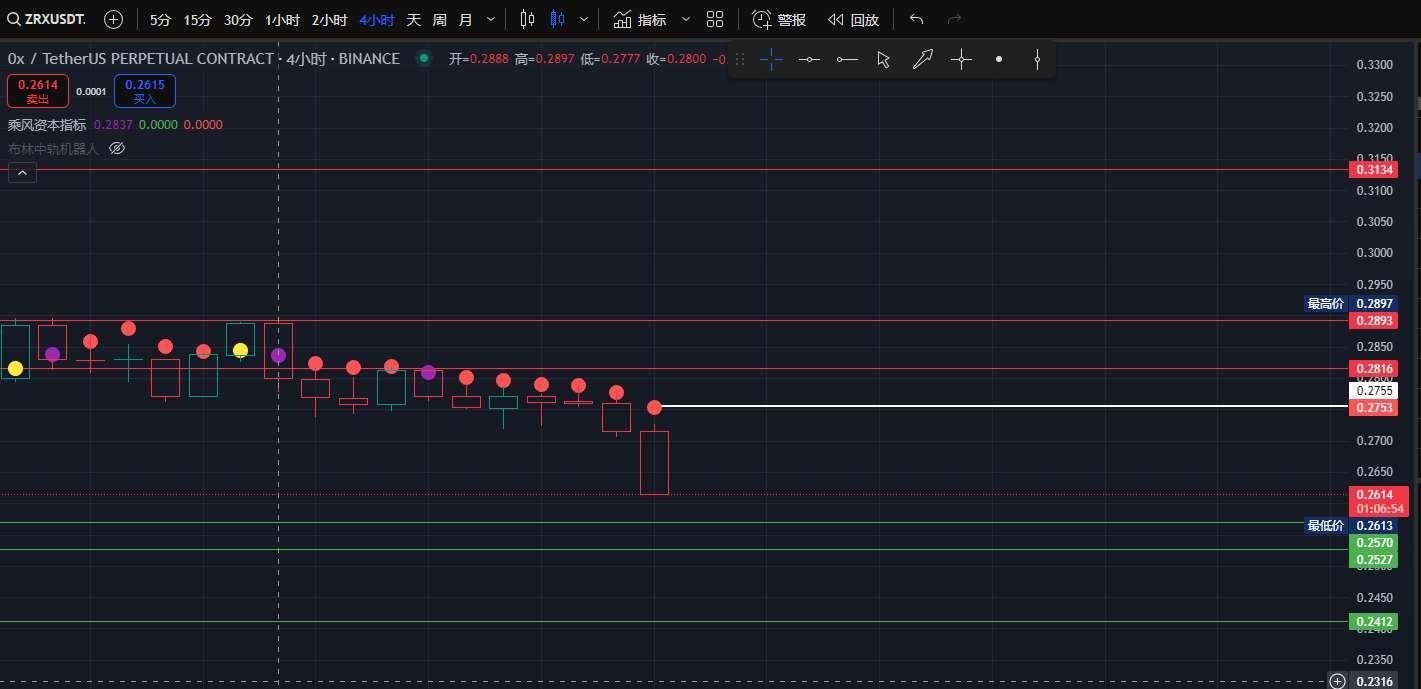This screenshot has width=1421, height=689.
Task: Click the add symbol plus icon
Action: [x=114, y=19]
